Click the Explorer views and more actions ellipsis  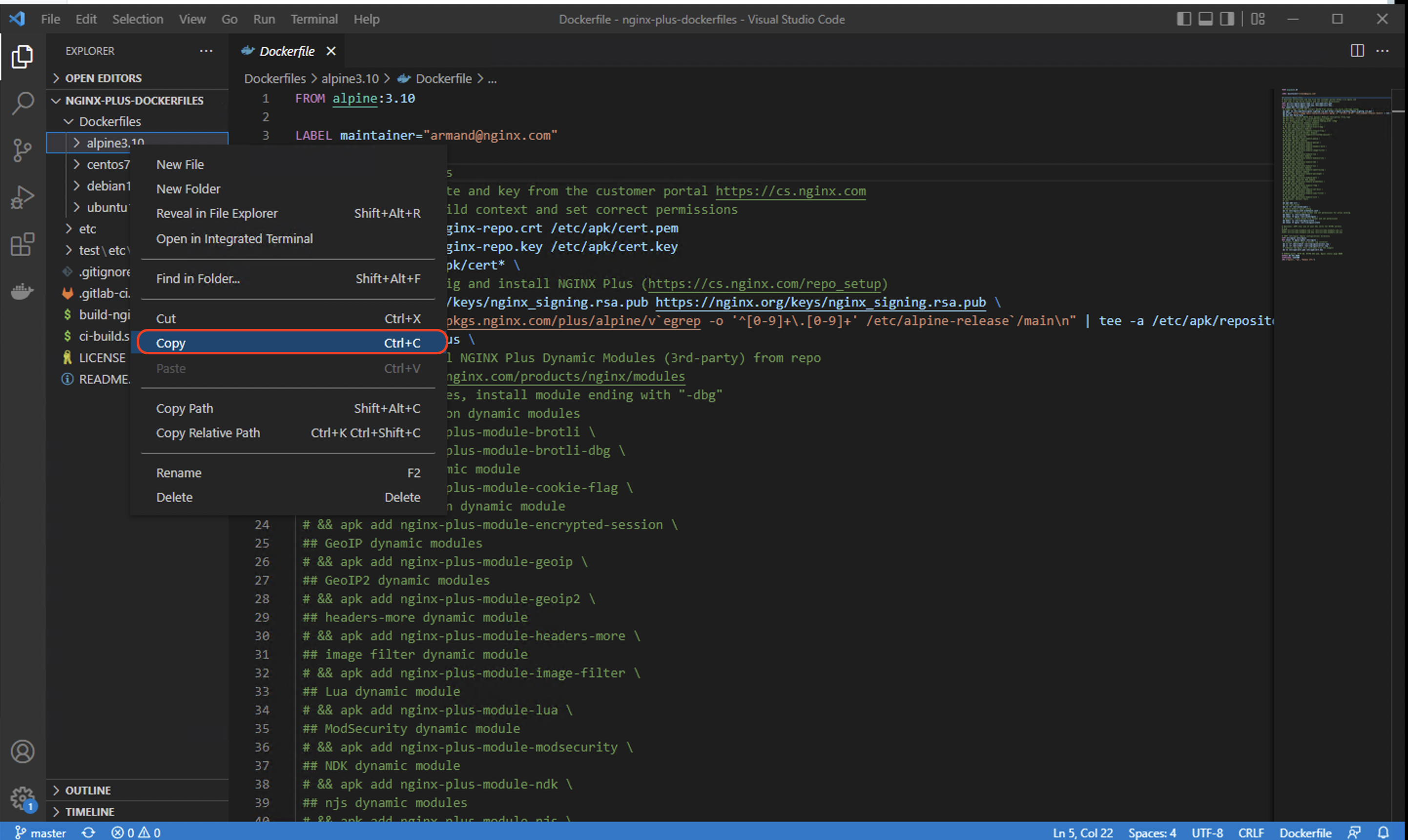click(x=206, y=51)
